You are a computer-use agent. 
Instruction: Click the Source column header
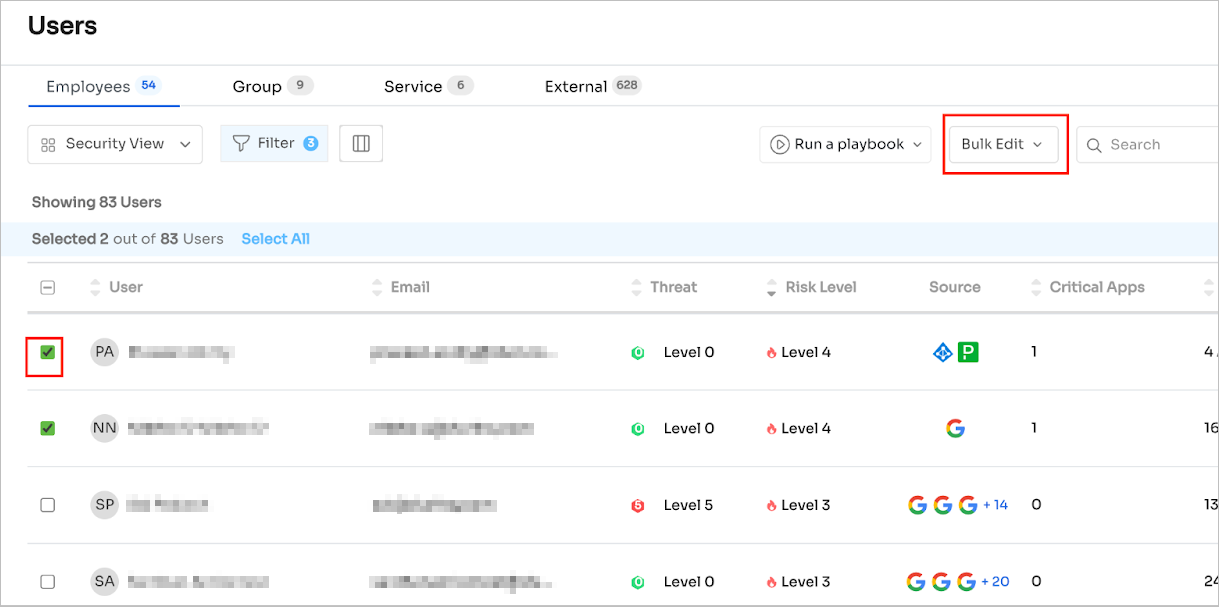954,287
